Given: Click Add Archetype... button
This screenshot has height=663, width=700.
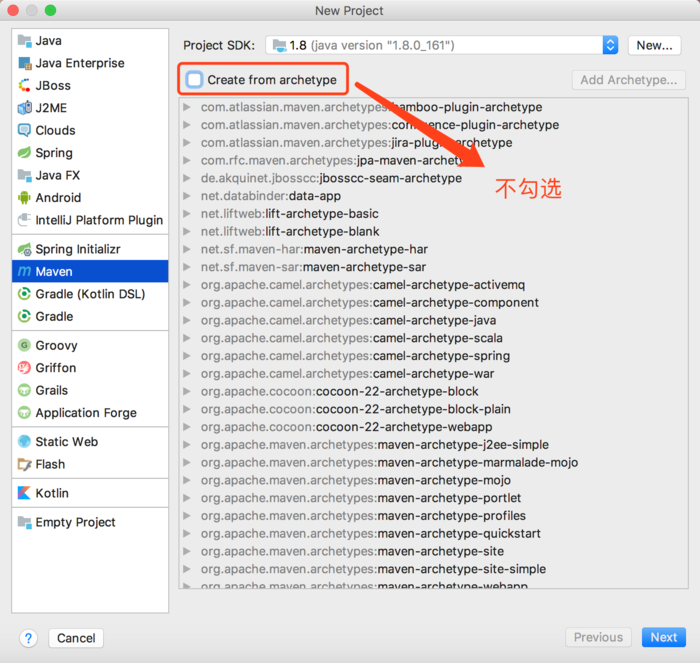Looking at the screenshot, I should (629, 80).
